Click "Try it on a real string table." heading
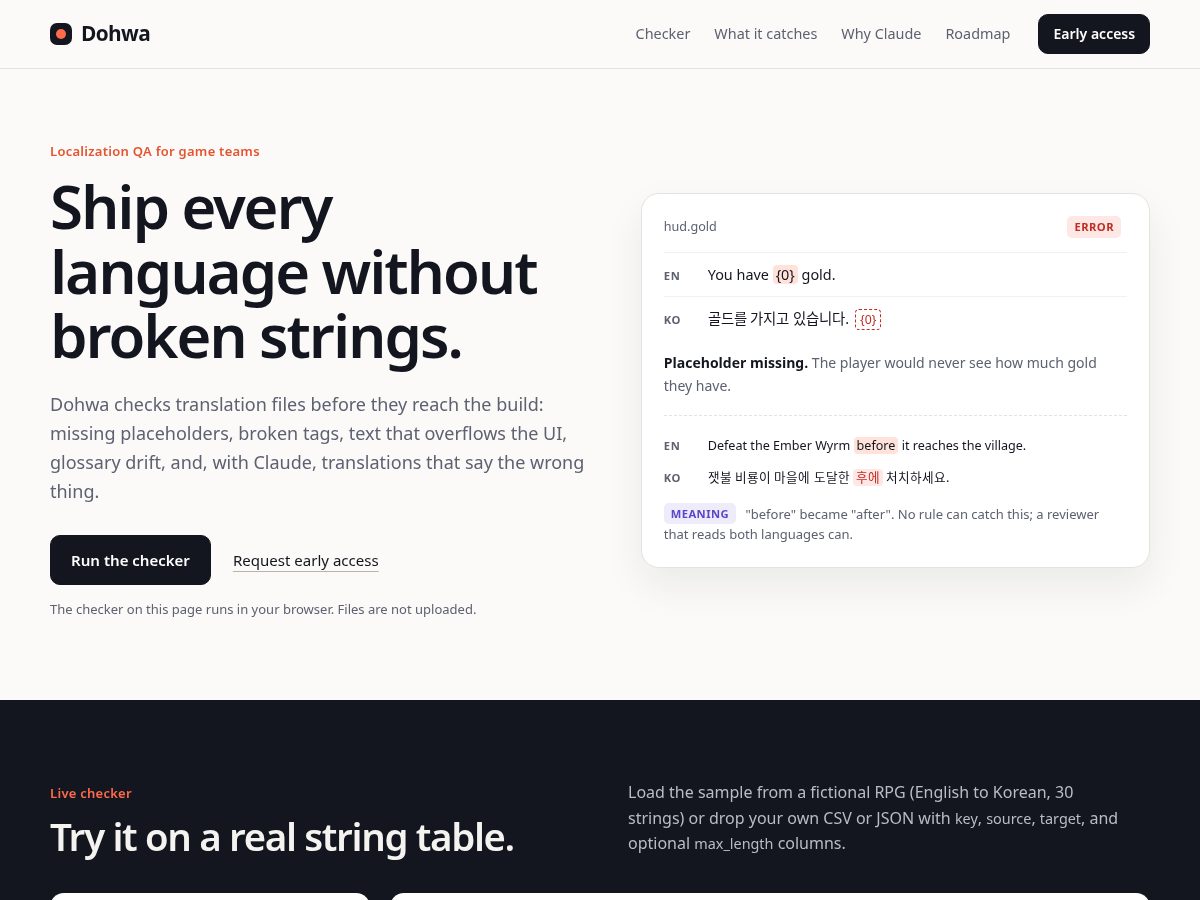Image resolution: width=1200 pixels, height=900 pixels. coord(282,838)
